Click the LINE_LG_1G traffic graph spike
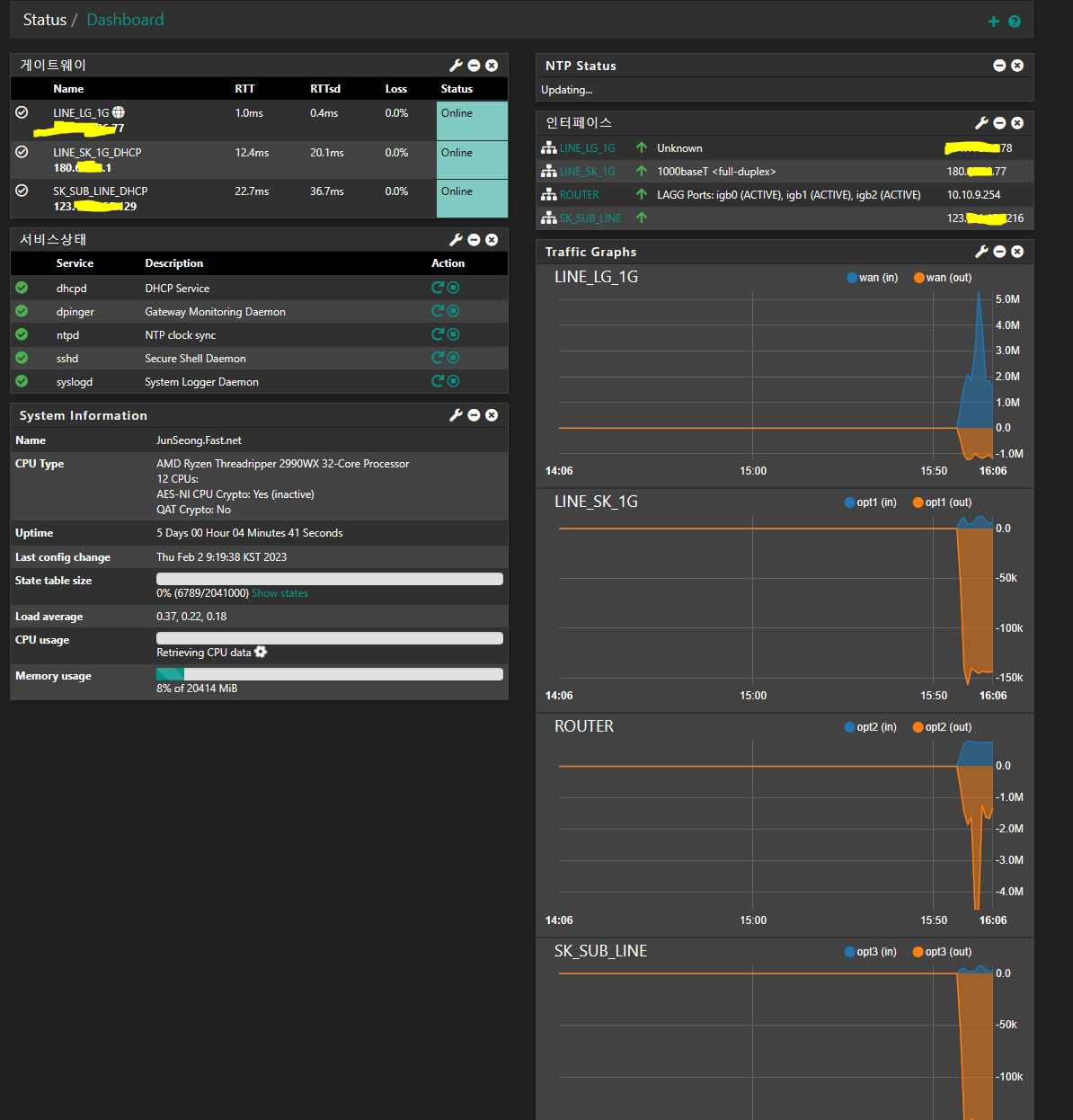1073x1120 pixels. point(979,360)
